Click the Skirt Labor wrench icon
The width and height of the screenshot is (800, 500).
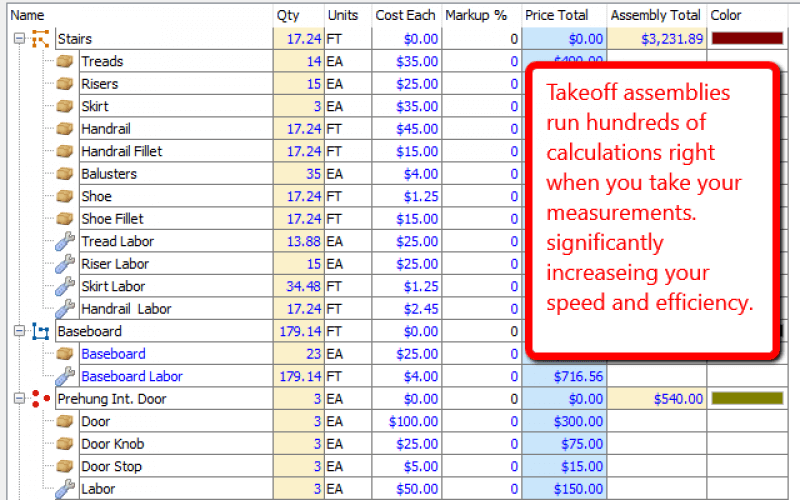65,286
